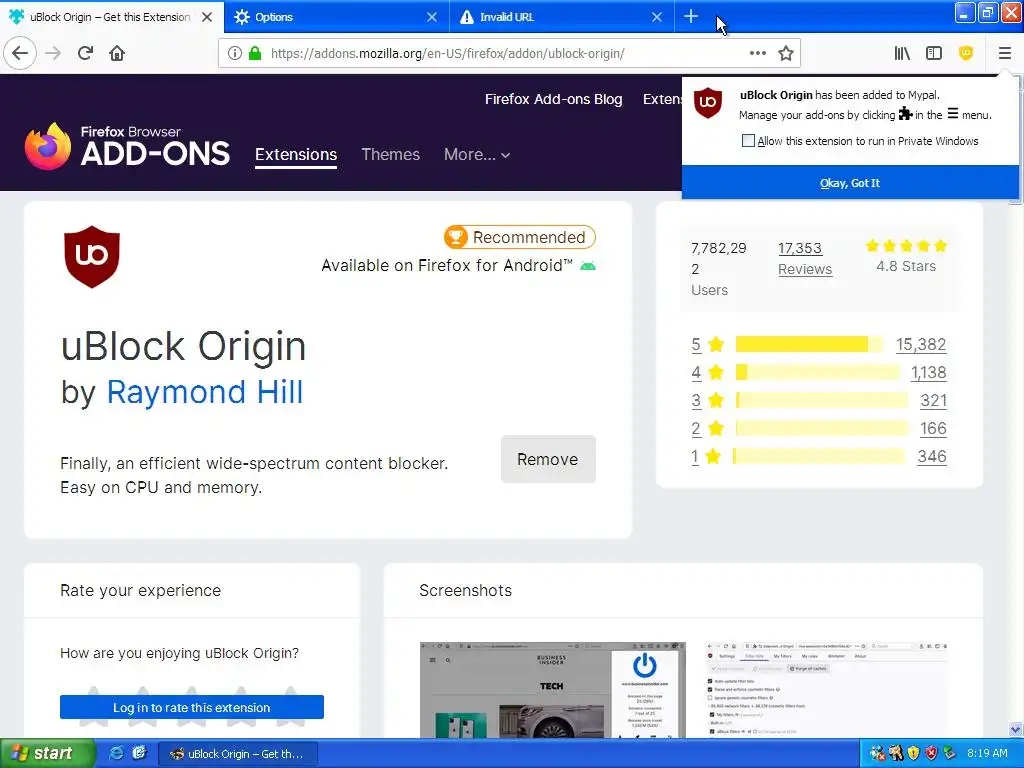Click the uBlock icon in notification popup

pos(707,103)
